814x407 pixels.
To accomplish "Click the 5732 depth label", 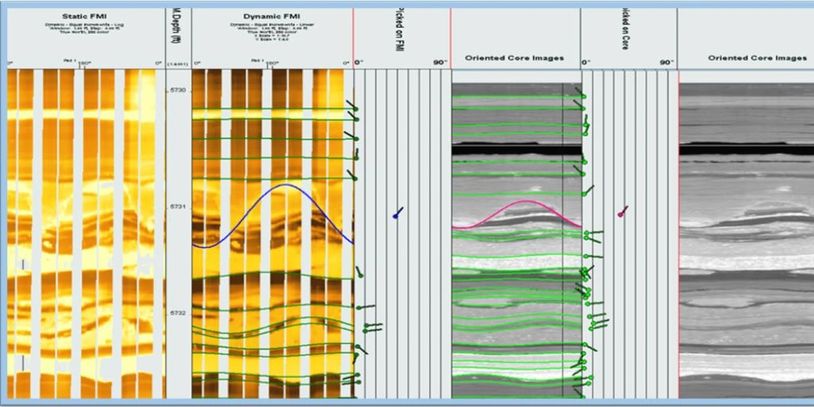I will click(x=178, y=314).
